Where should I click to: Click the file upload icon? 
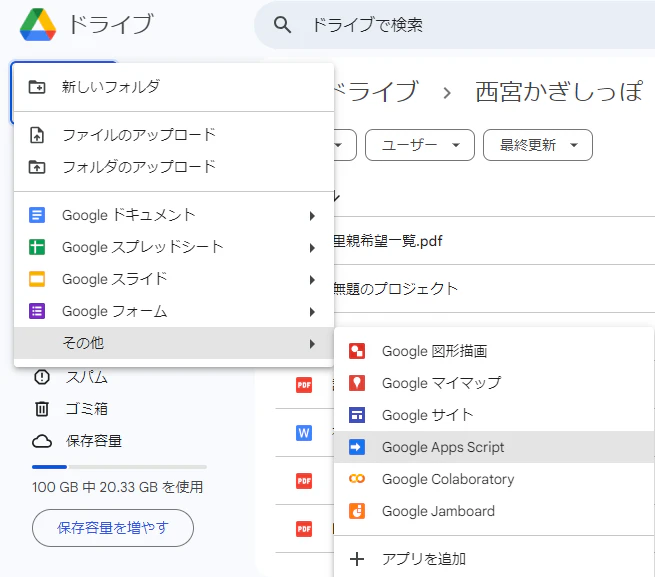click(37, 135)
